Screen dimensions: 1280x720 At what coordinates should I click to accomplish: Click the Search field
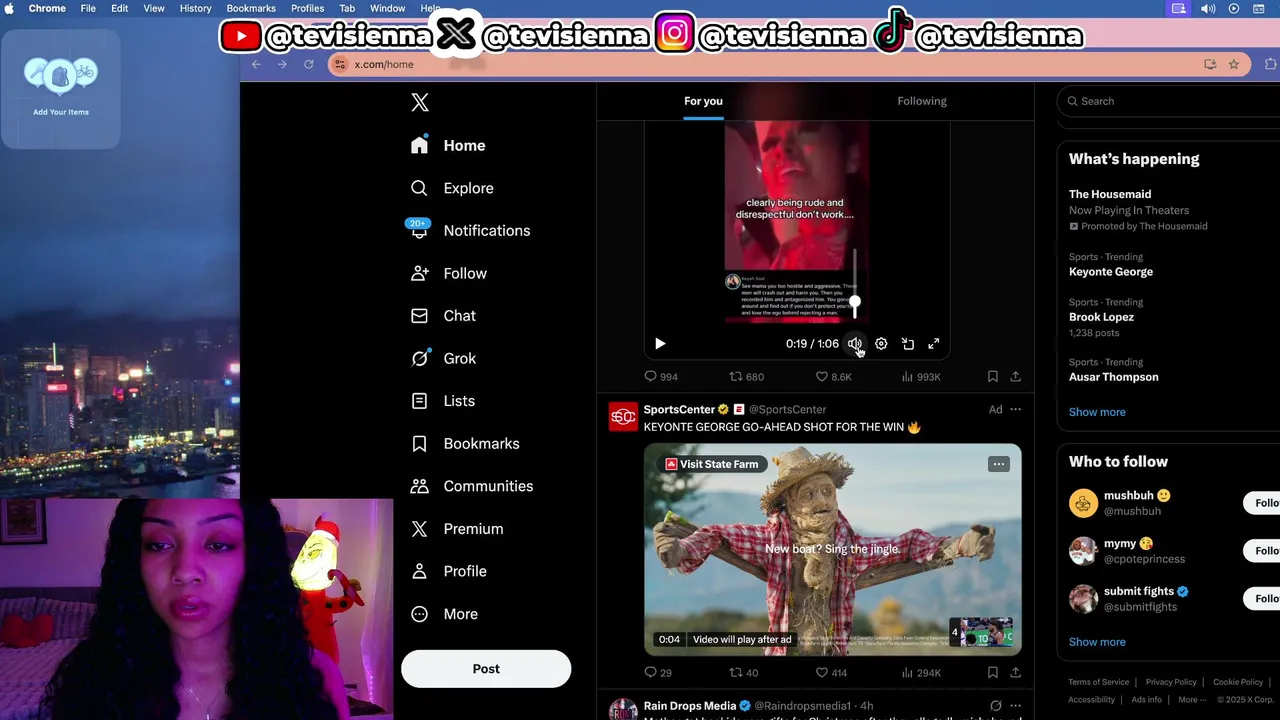click(x=1170, y=101)
